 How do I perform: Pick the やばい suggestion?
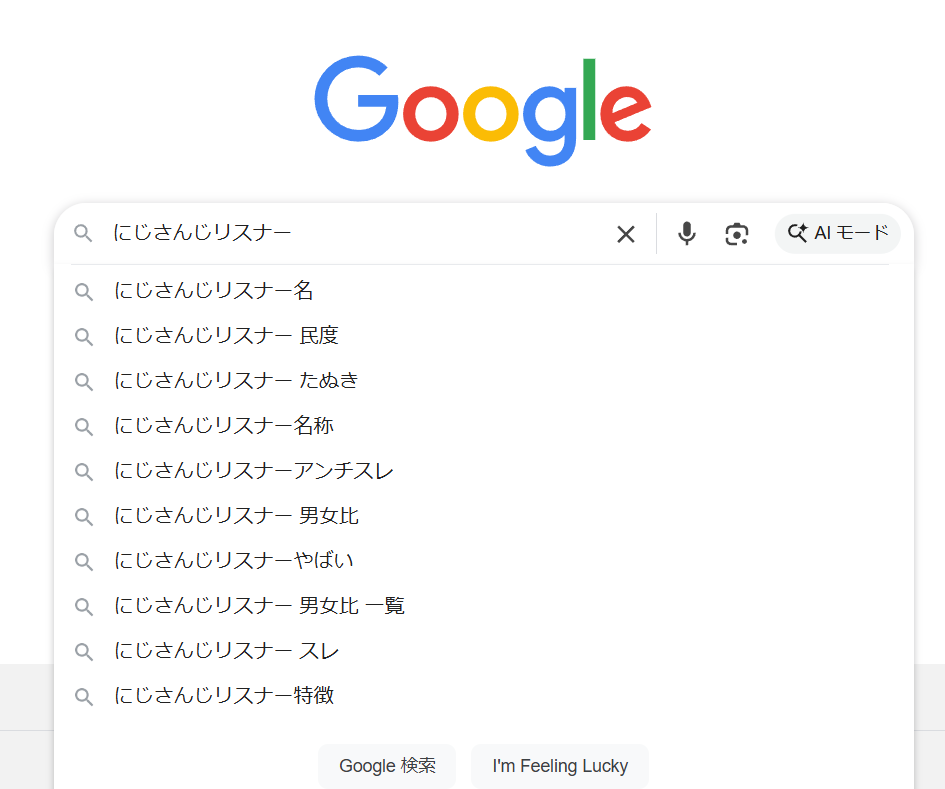click(234, 561)
